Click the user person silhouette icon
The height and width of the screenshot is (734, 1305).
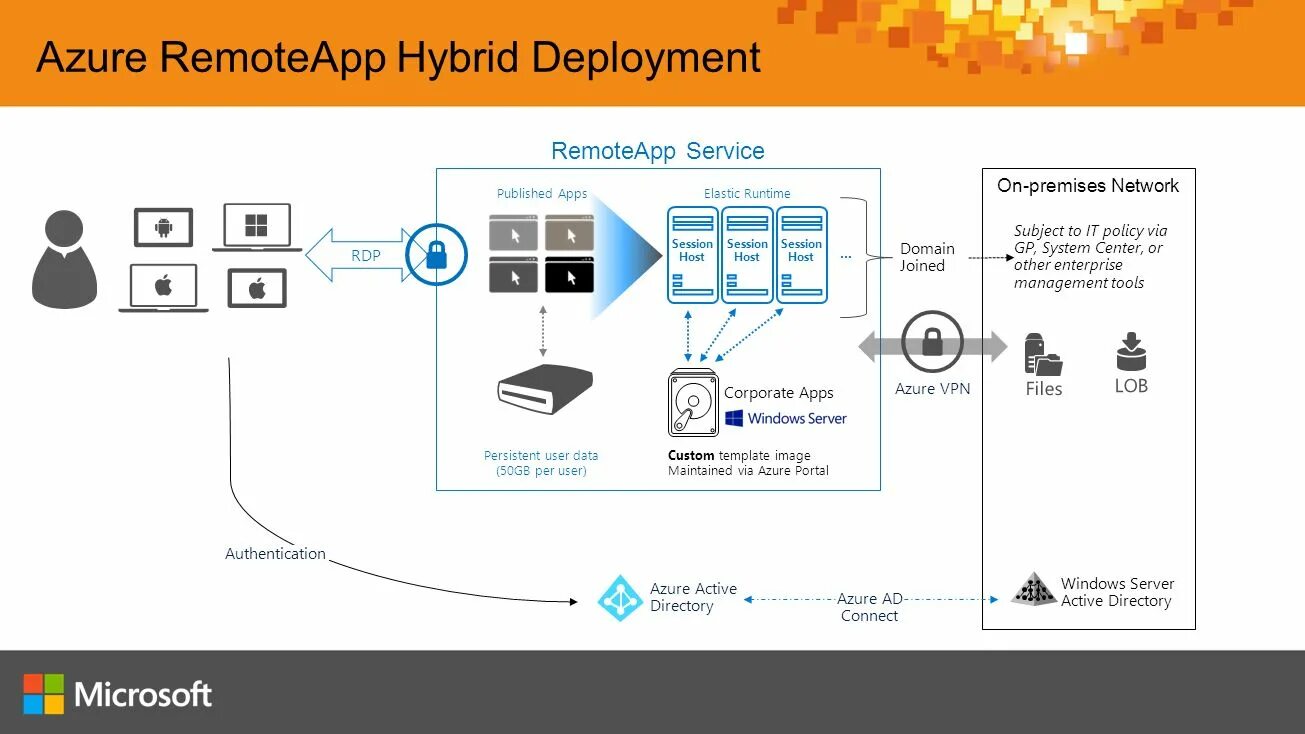[65, 259]
